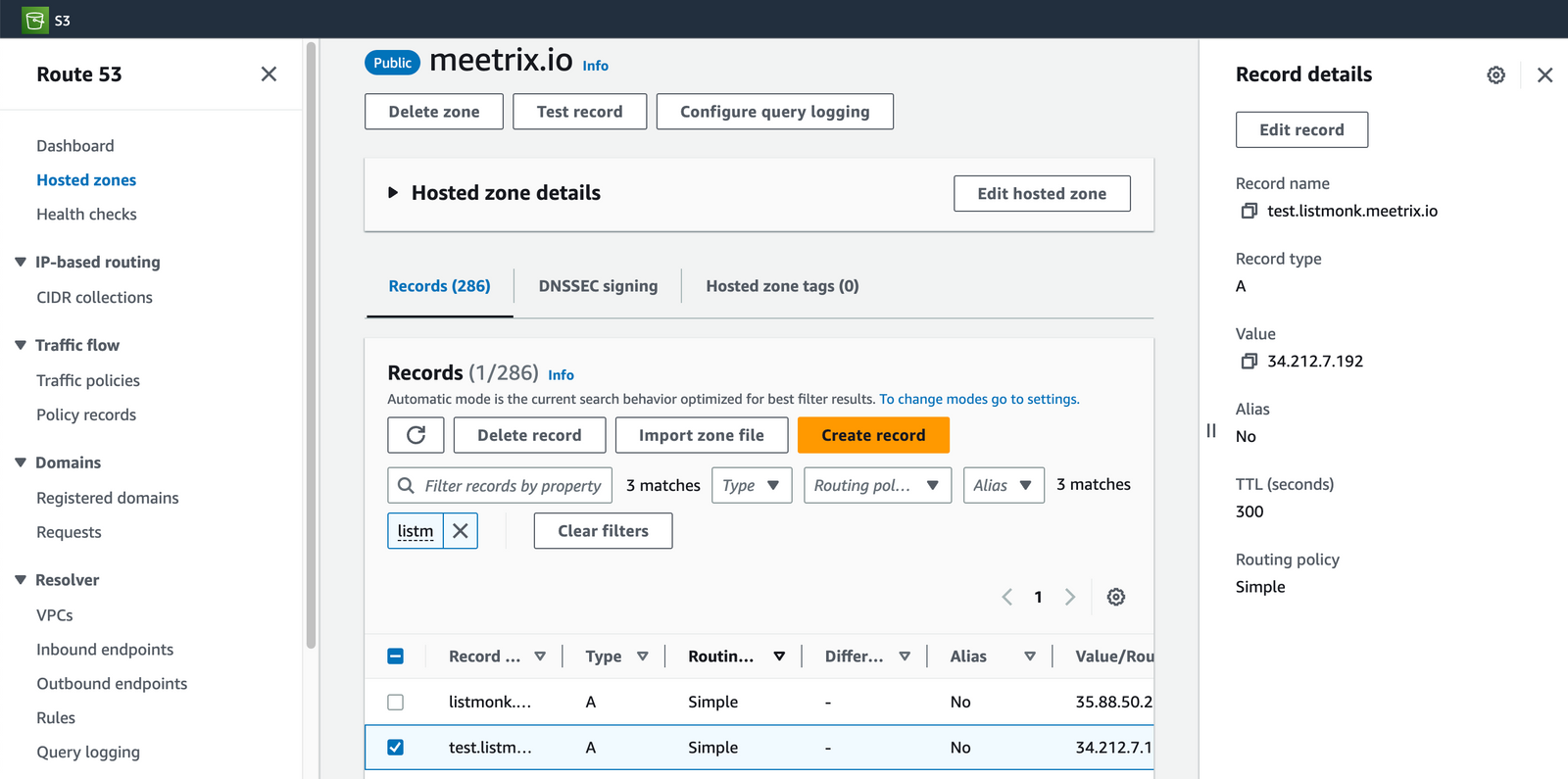This screenshot has width=1568, height=779.
Task: Go to previous page of records
Action: pos(1006,597)
